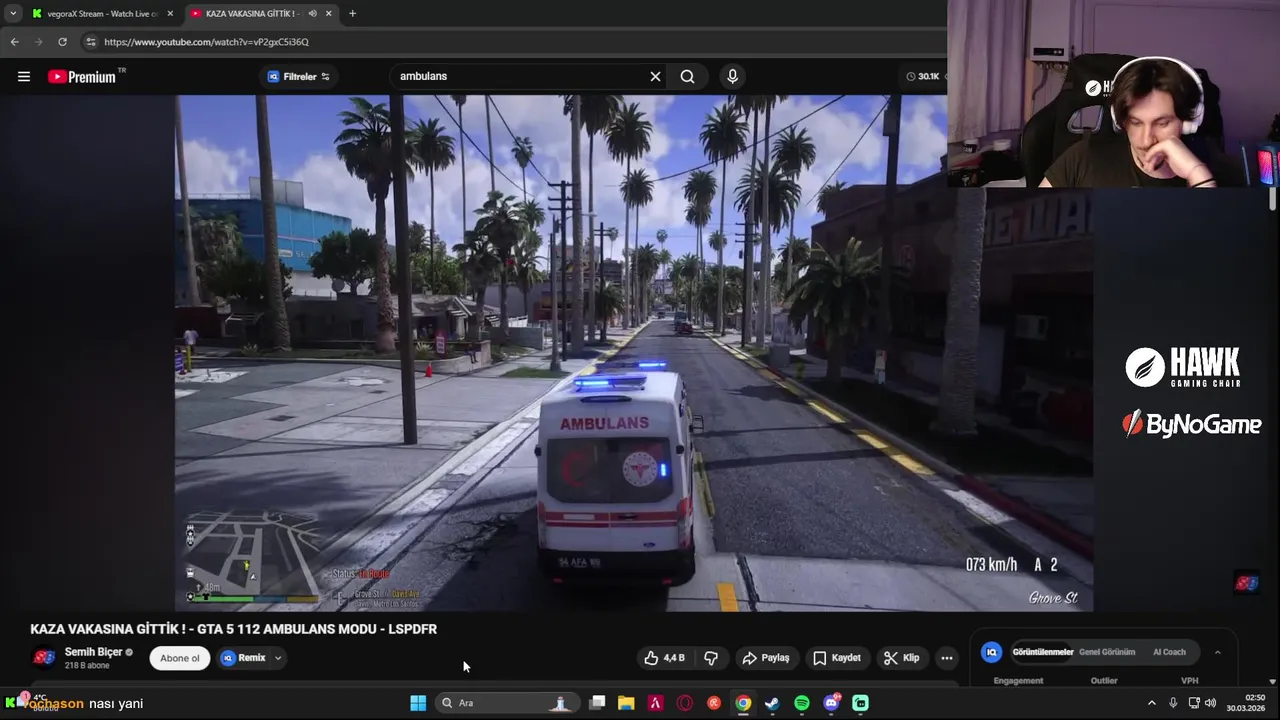Open Windows Start menu
The image size is (1280, 720).
(418, 703)
